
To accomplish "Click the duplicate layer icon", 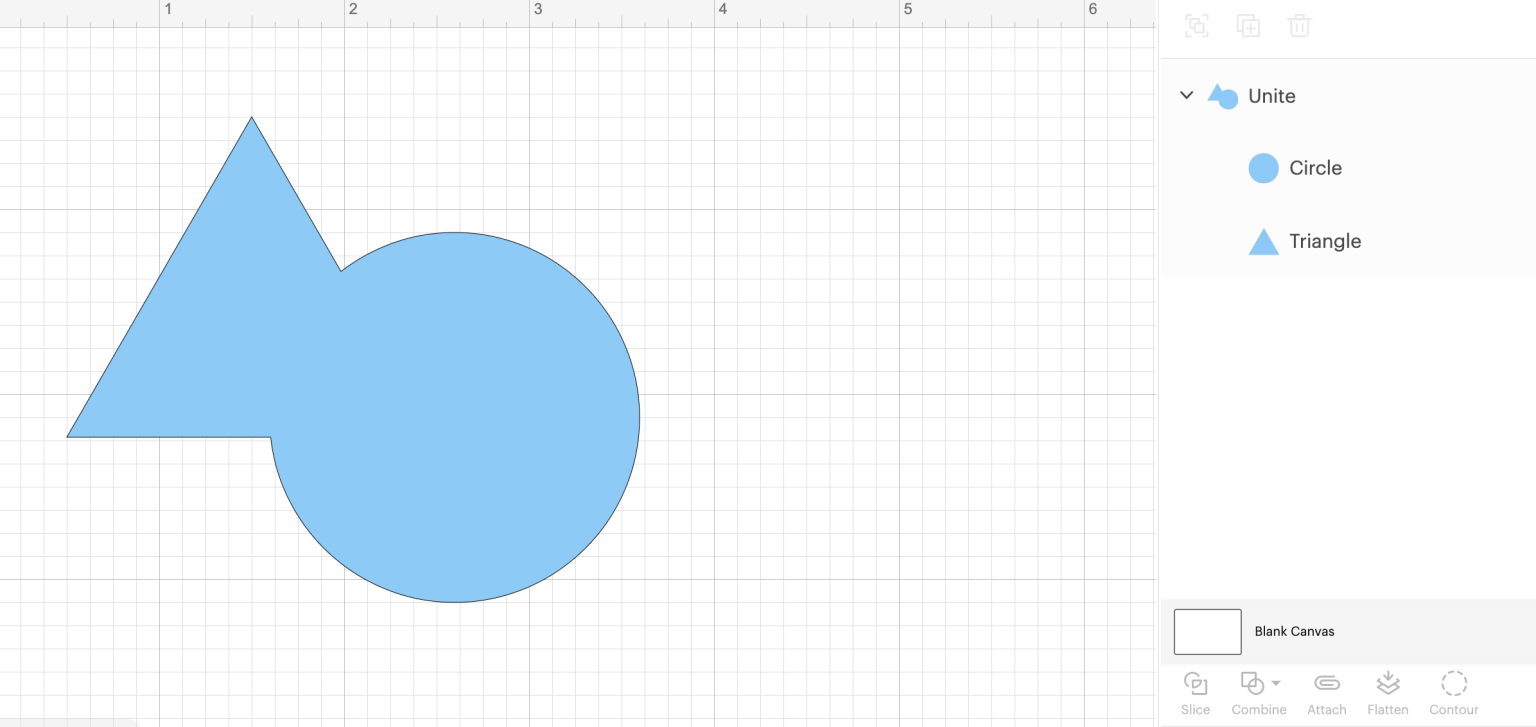I will pos(1248,25).
